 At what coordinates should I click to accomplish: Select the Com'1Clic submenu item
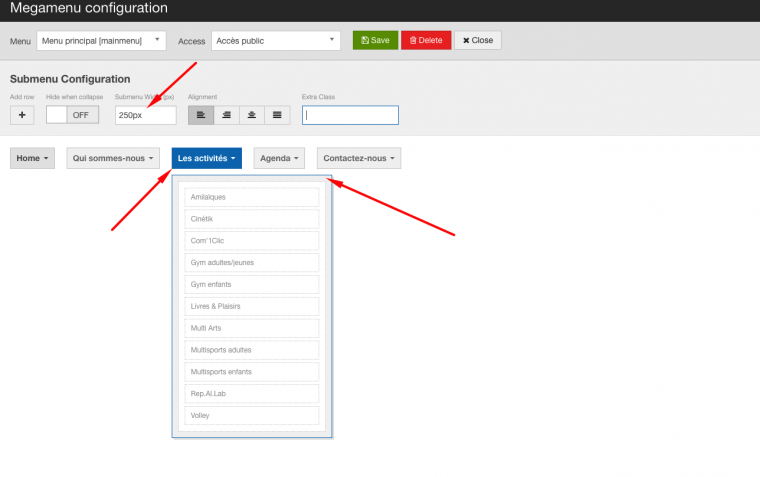coord(252,241)
